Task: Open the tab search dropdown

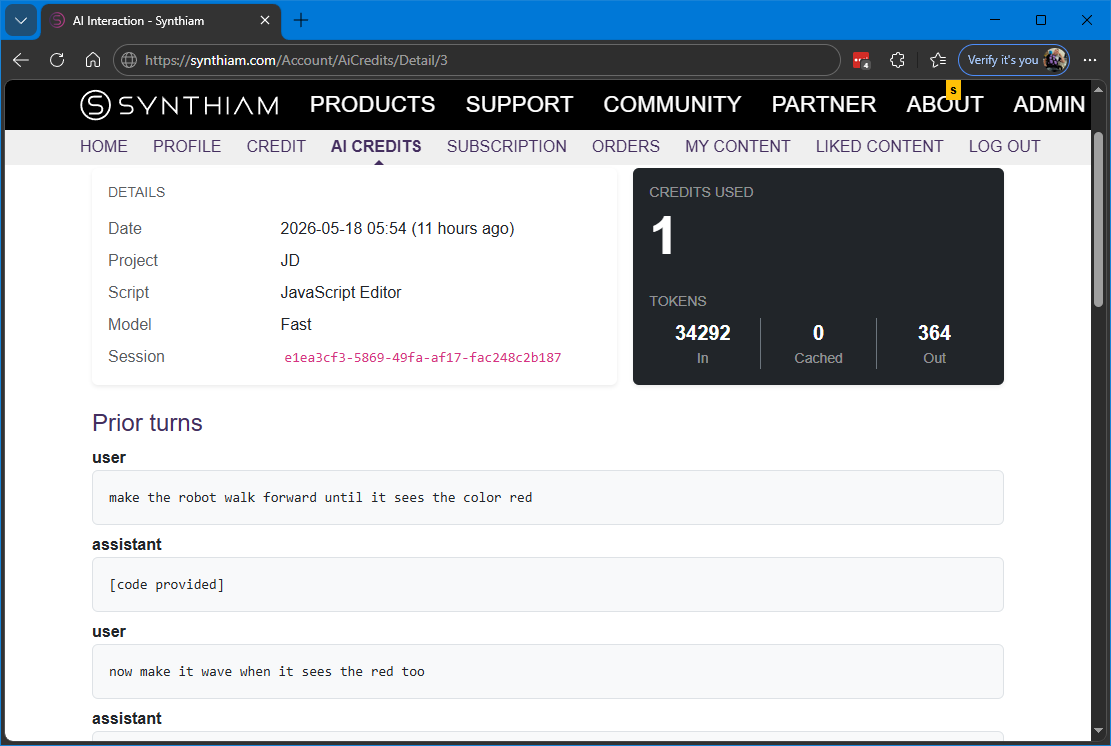Action: [21, 21]
